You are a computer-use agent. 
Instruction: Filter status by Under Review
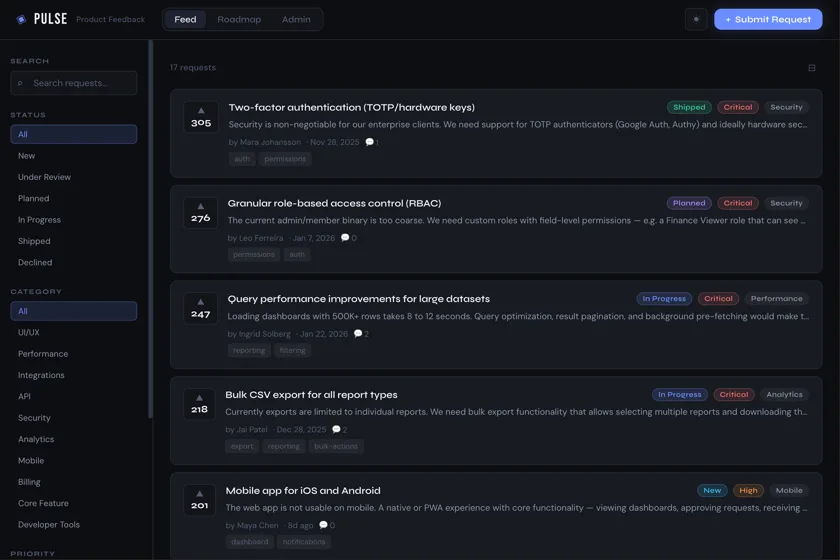click(74, 177)
